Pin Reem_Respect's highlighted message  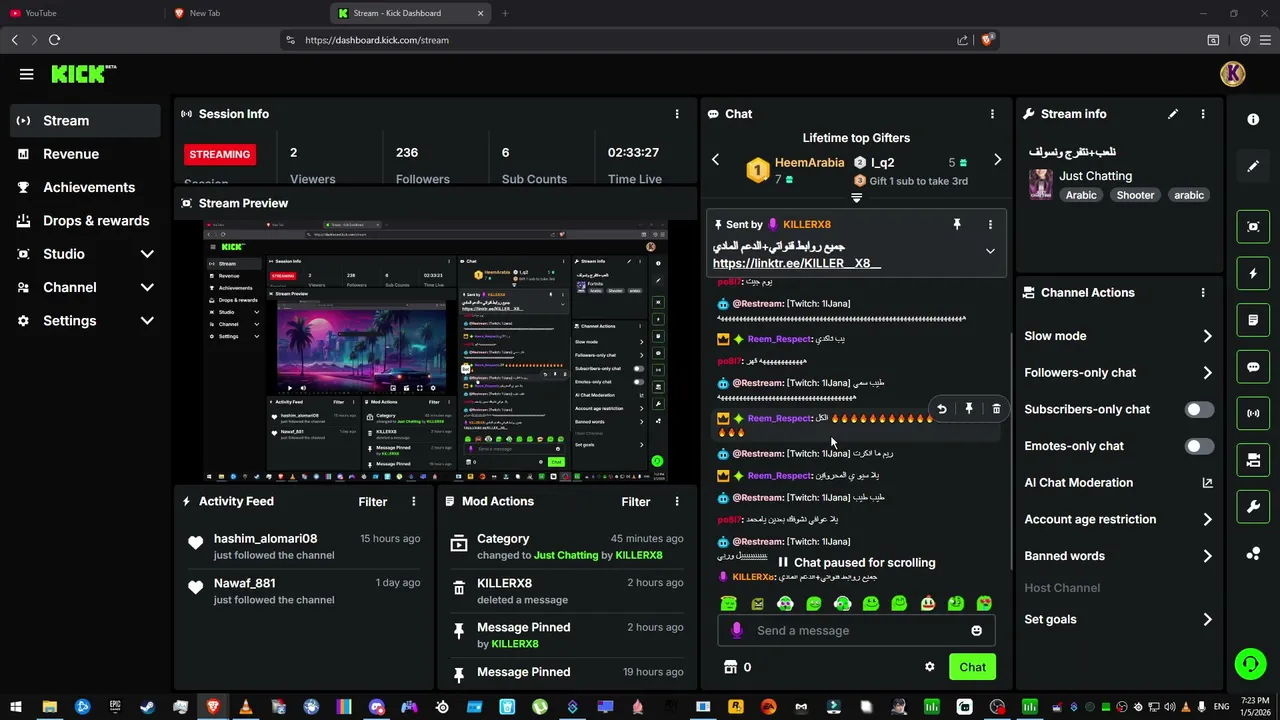(x=969, y=409)
